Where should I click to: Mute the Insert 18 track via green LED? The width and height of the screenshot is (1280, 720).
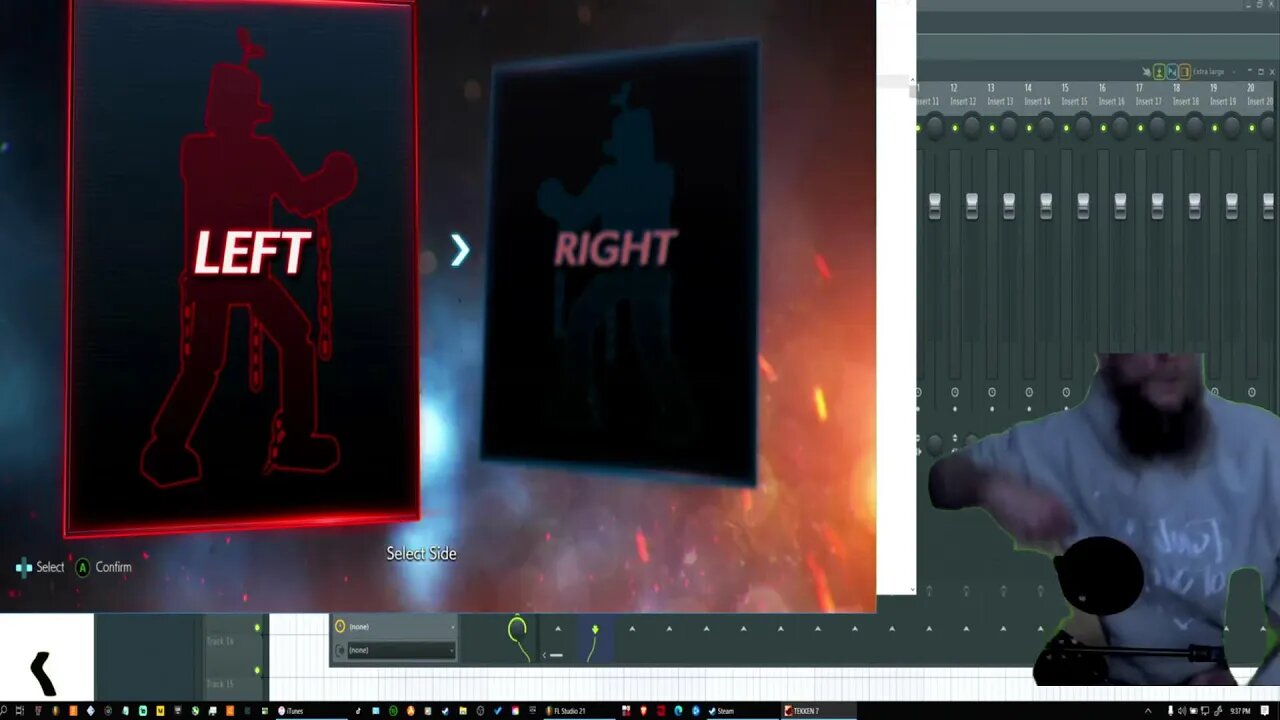(1177, 128)
